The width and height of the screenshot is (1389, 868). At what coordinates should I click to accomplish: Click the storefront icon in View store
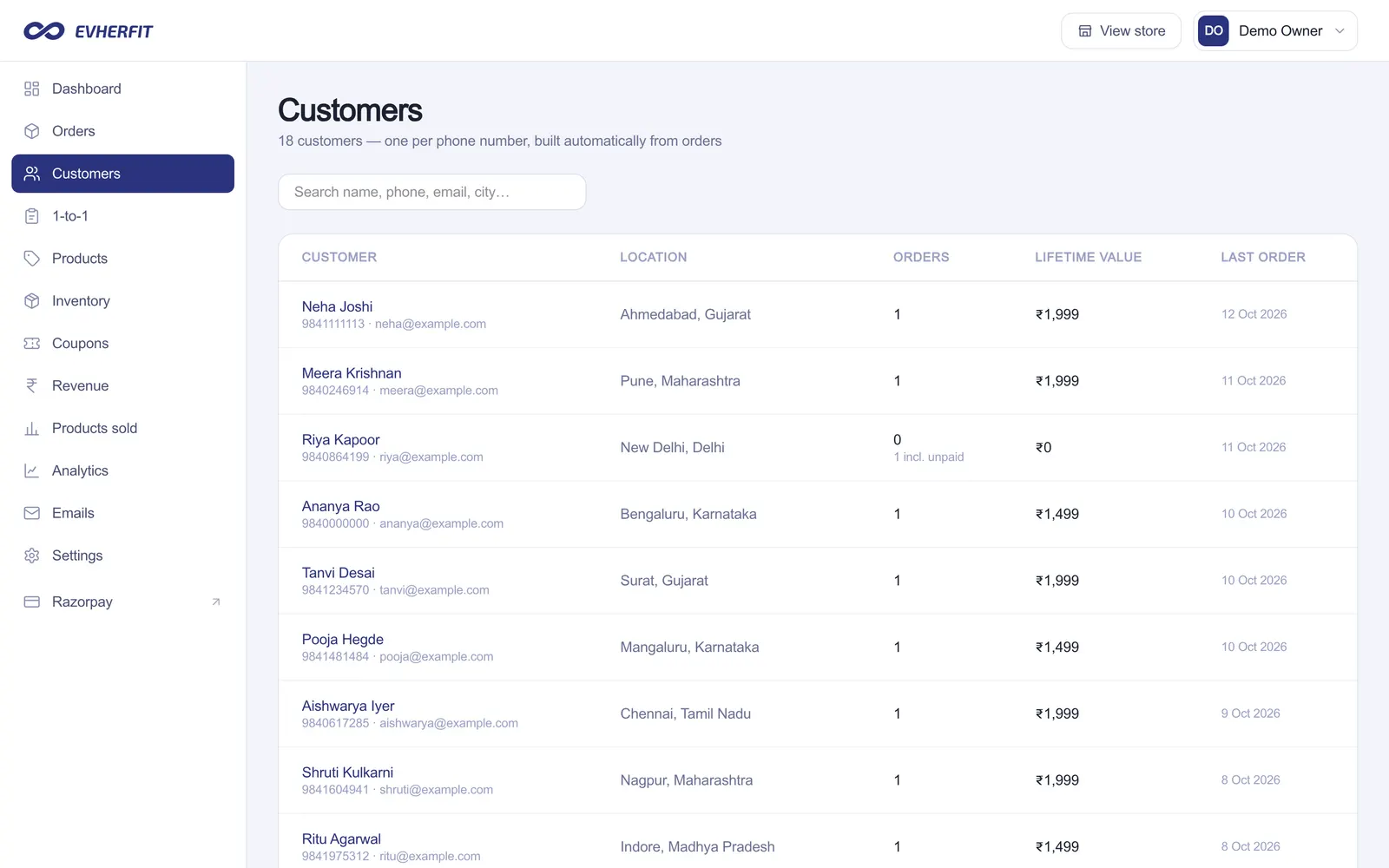click(x=1085, y=31)
